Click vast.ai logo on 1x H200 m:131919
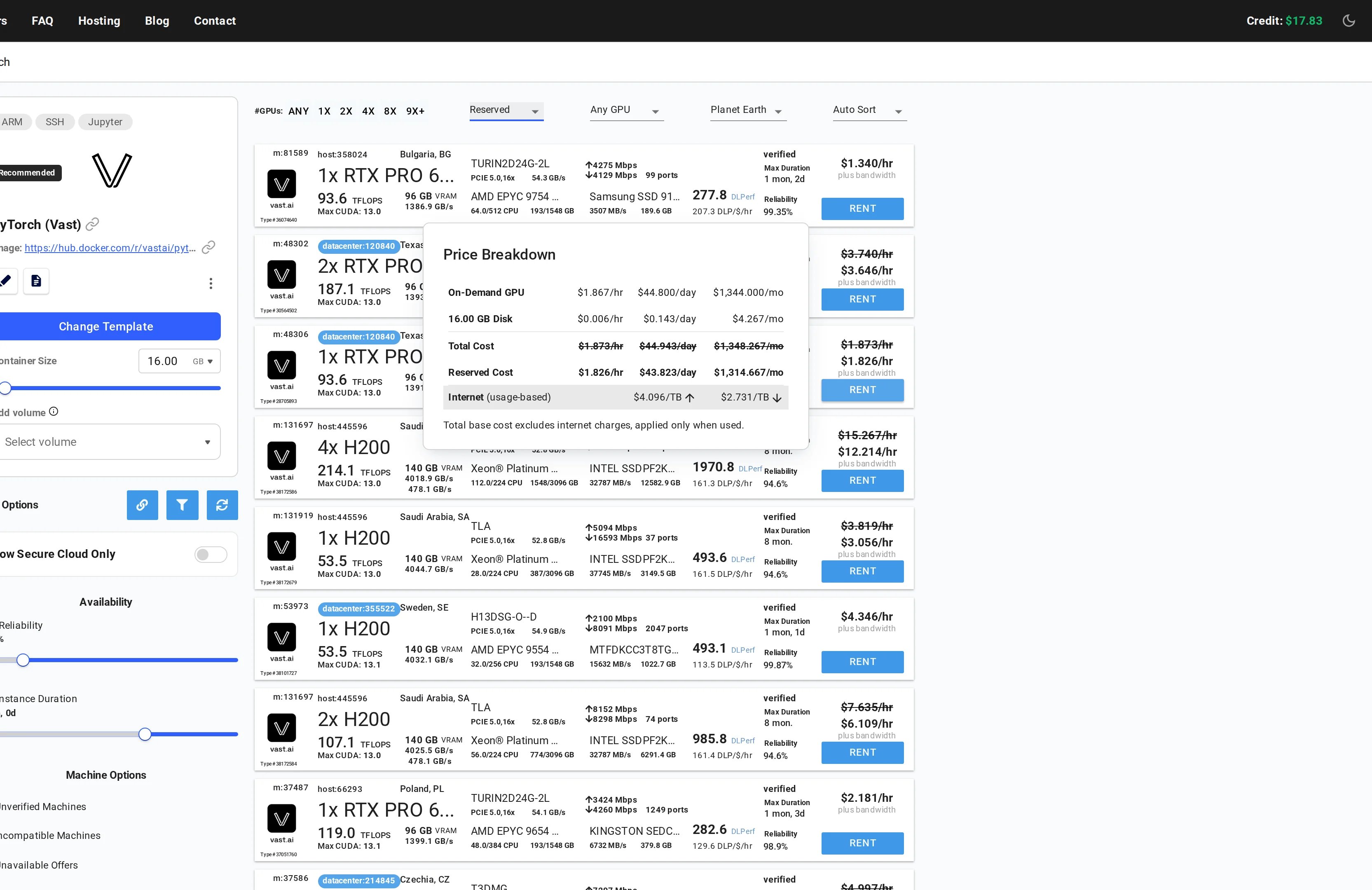The height and width of the screenshot is (890, 1372). [x=281, y=546]
